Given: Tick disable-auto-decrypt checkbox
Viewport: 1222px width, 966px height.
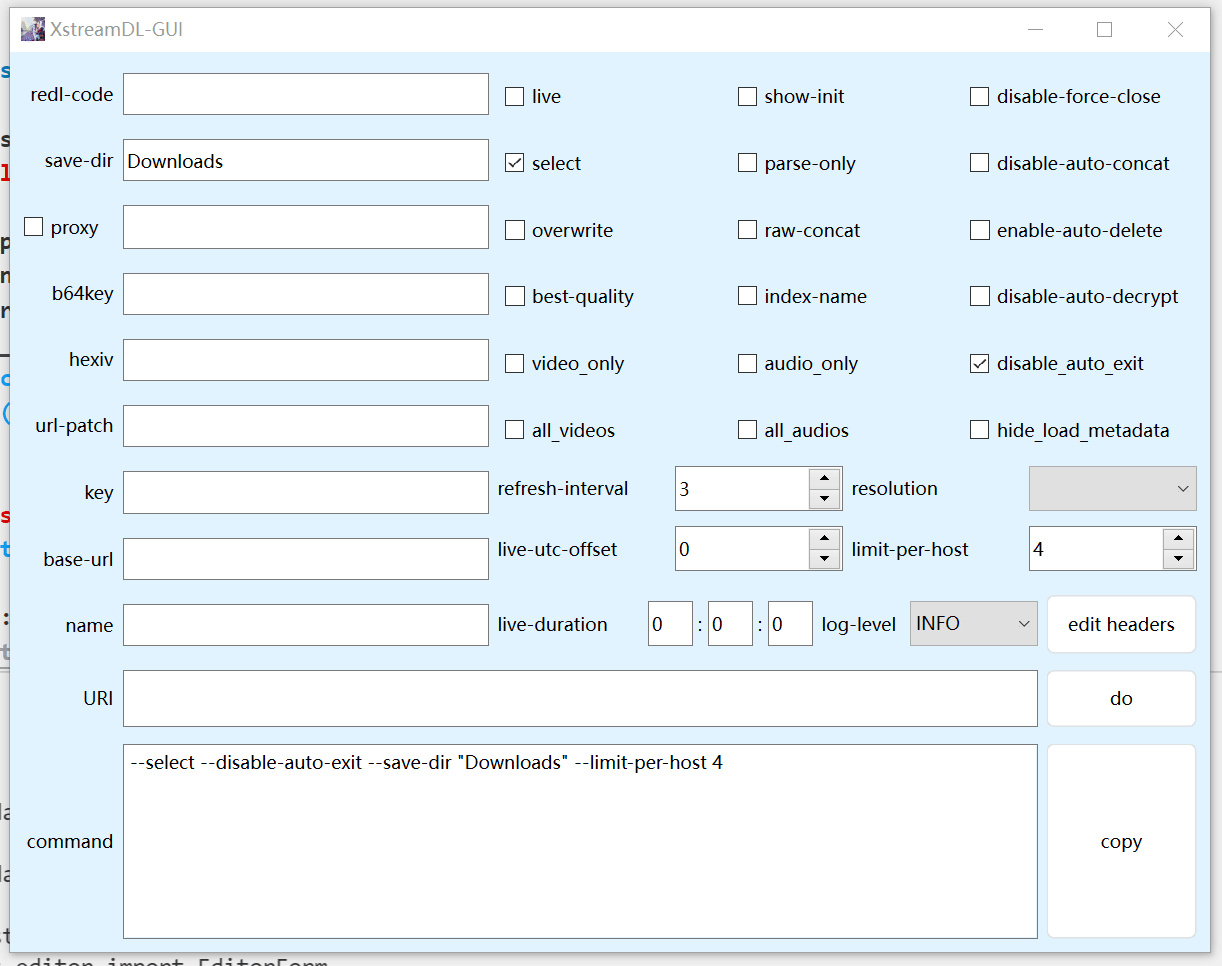Looking at the screenshot, I should pyautogui.click(x=979, y=296).
